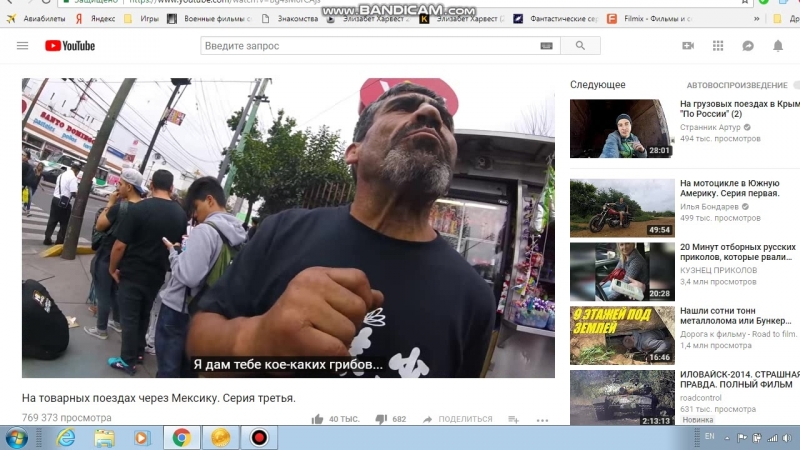Viewport: 800px width, 450px height.
Task: Dislike the video with thumbs down
Action: 381,419
